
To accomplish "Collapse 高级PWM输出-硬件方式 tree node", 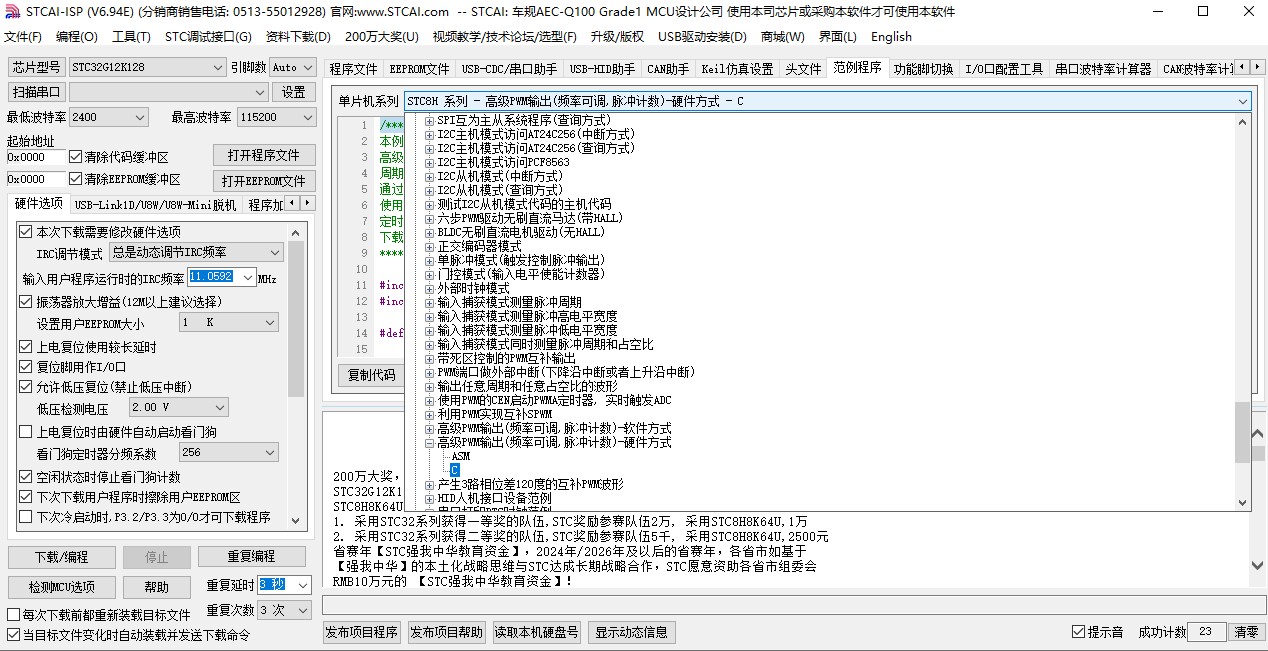I will point(430,442).
